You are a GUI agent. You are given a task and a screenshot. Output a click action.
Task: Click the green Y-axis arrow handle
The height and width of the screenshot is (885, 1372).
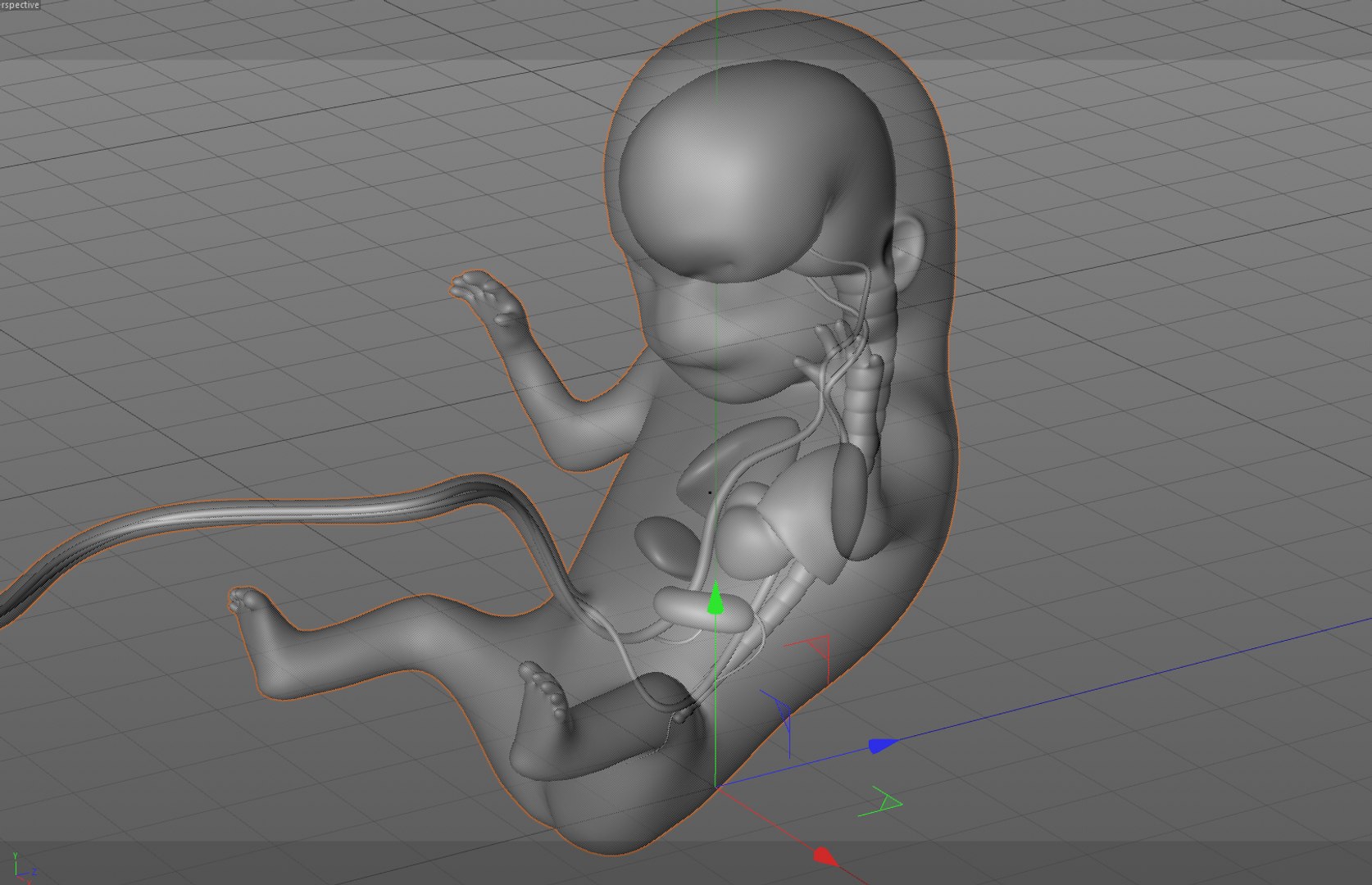point(716,599)
